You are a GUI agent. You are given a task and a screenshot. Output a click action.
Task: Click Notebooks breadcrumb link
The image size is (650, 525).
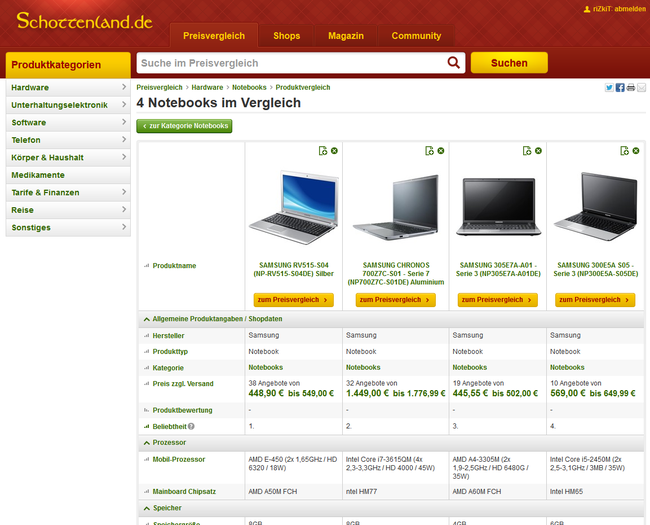pyautogui.click(x=249, y=88)
